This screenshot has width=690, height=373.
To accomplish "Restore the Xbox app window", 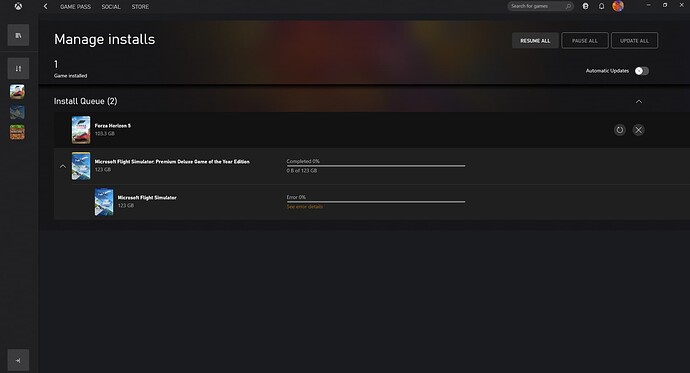I will coord(665,5).
